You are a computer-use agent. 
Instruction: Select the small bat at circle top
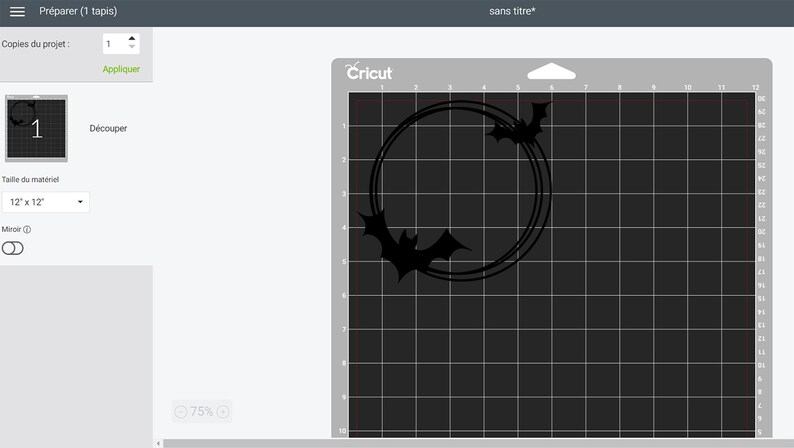pyautogui.click(x=519, y=123)
